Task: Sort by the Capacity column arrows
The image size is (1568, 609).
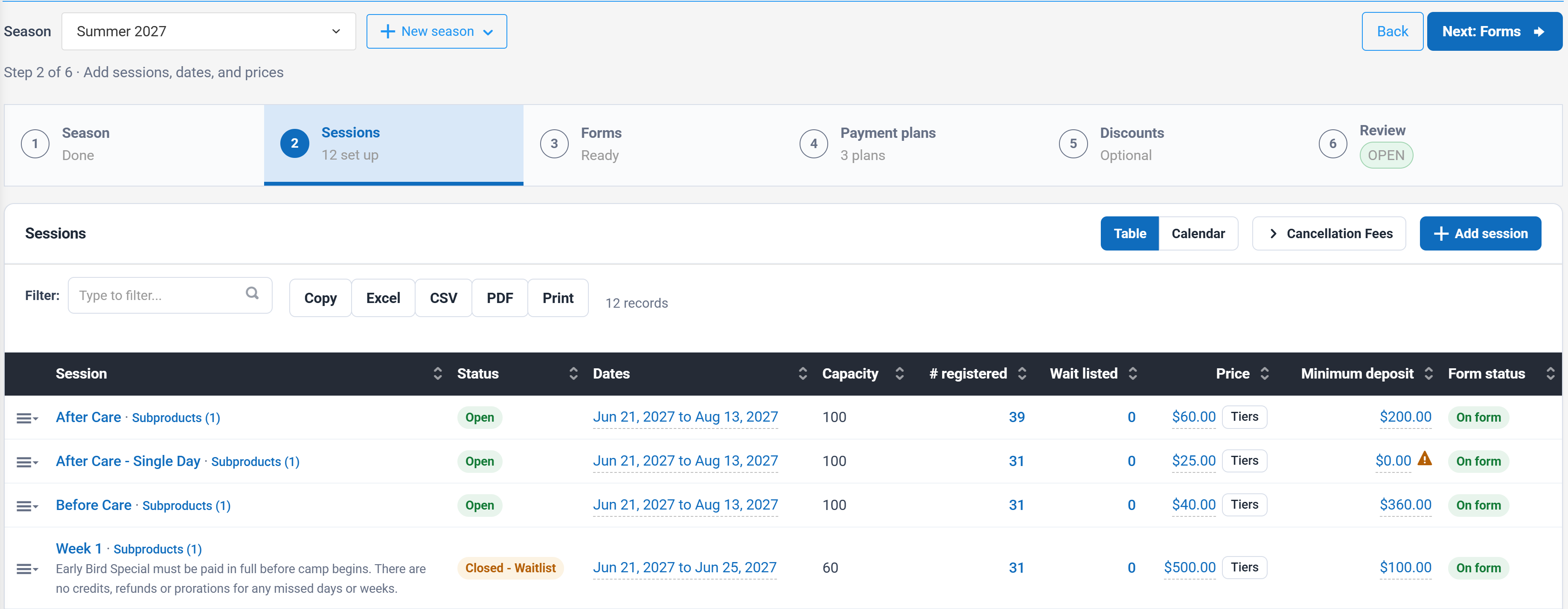Action: [x=900, y=373]
